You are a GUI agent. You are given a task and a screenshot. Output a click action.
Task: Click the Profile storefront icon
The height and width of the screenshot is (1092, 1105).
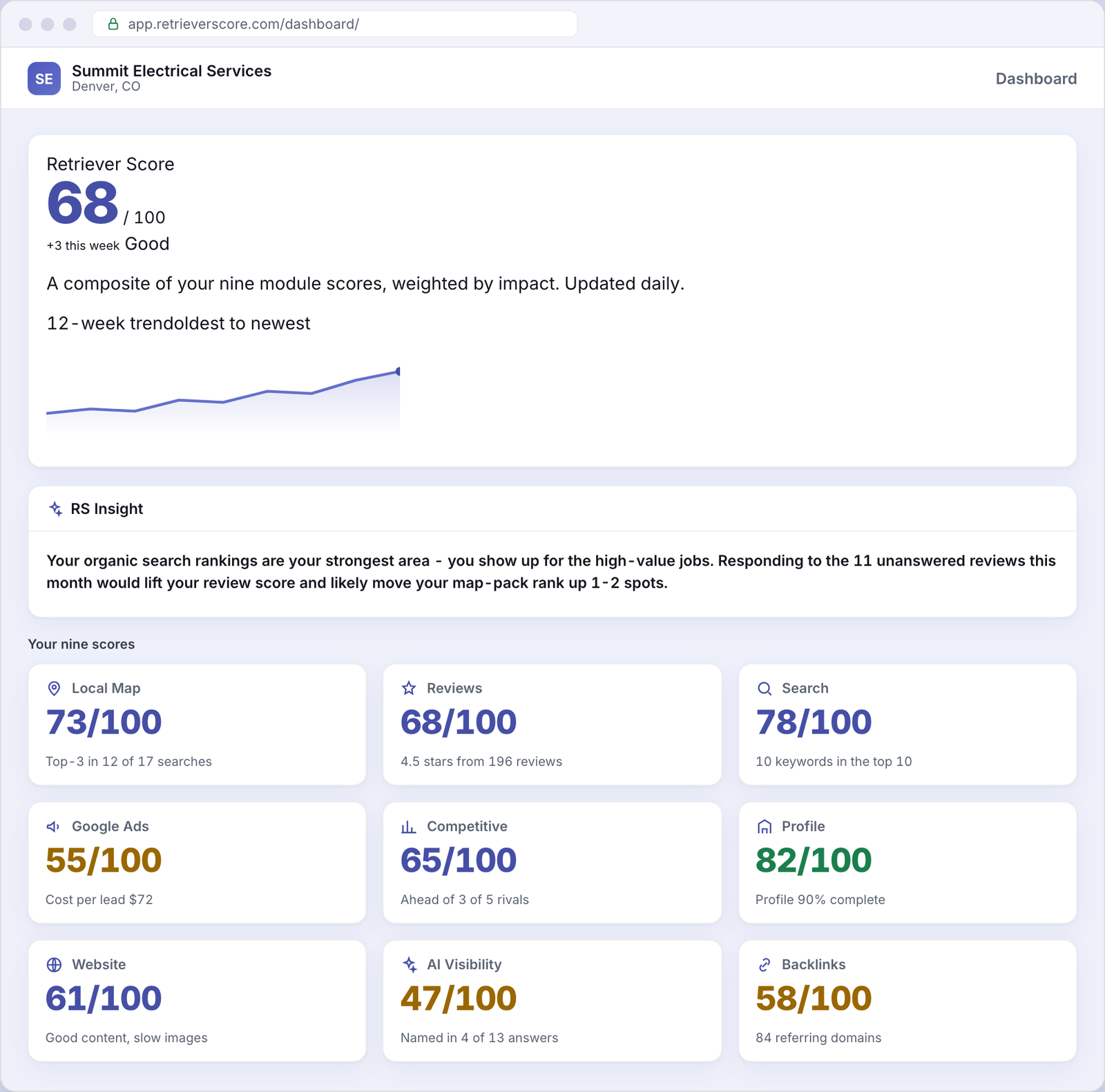[765, 827]
